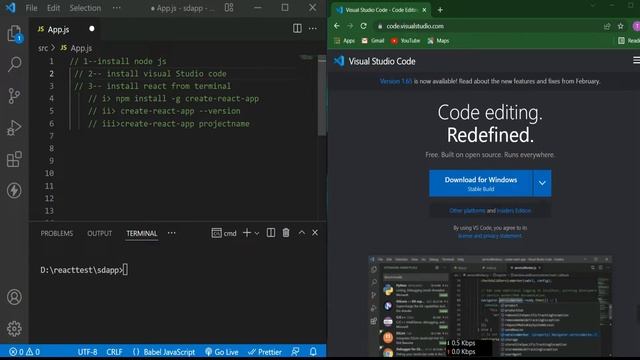The width and height of the screenshot is (640, 360).
Task: Open the Search view in activity bar
Action: (x=14, y=64)
